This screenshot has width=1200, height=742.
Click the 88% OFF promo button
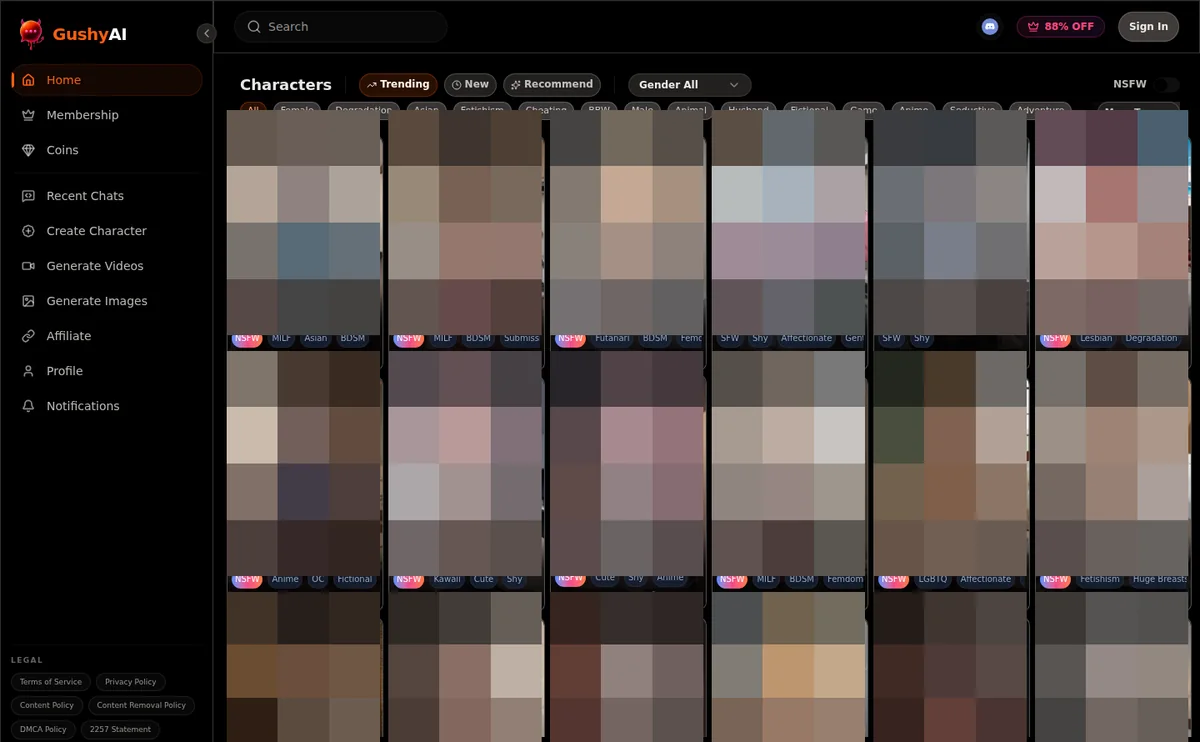1061,27
